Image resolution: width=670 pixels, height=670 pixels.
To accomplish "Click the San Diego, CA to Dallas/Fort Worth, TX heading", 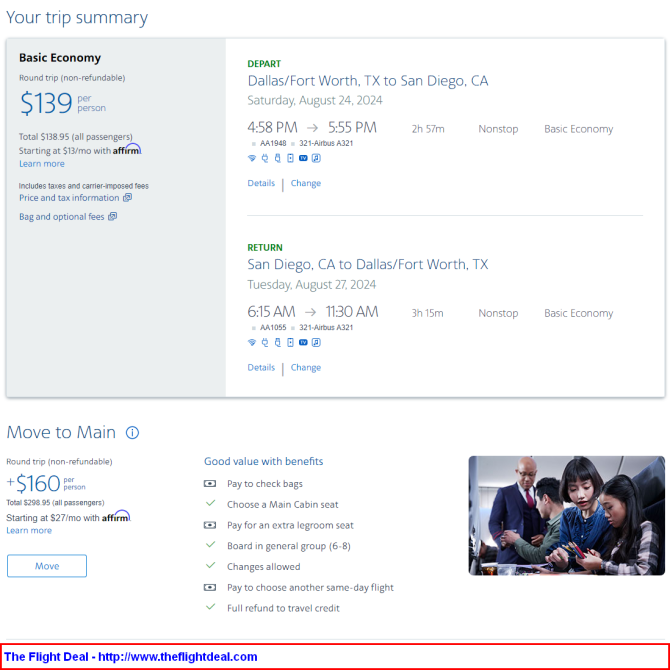I will pyautogui.click(x=367, y=264).
